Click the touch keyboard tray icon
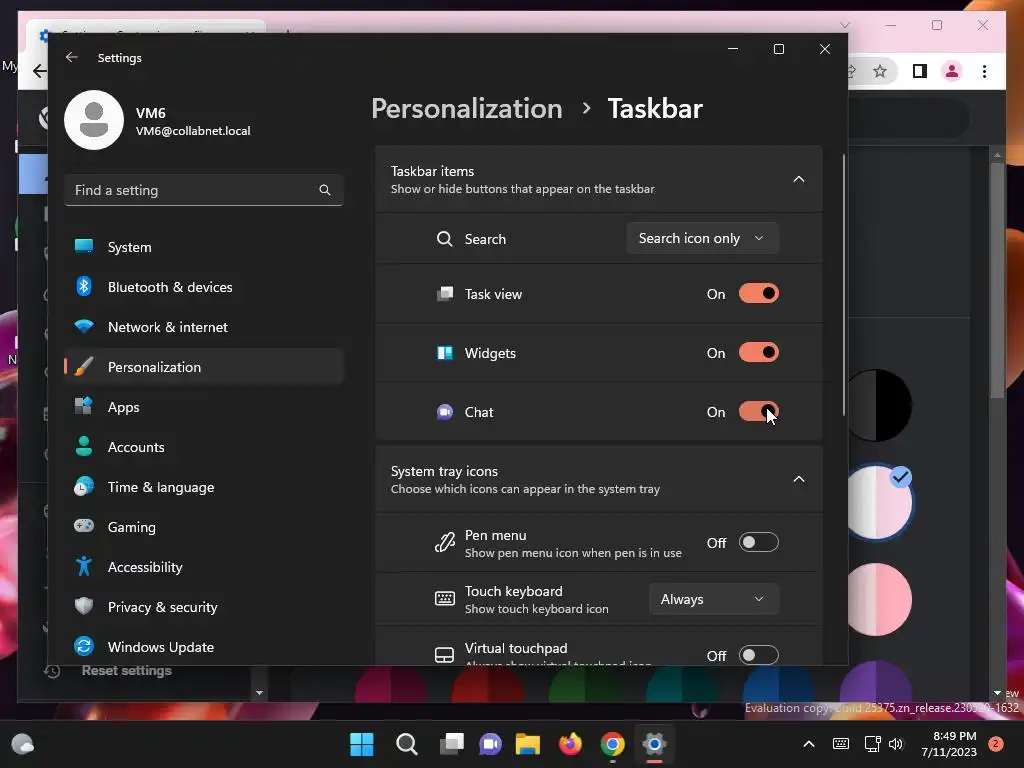Viewport: 1024px width, 768px height. (x=841, y=744)
